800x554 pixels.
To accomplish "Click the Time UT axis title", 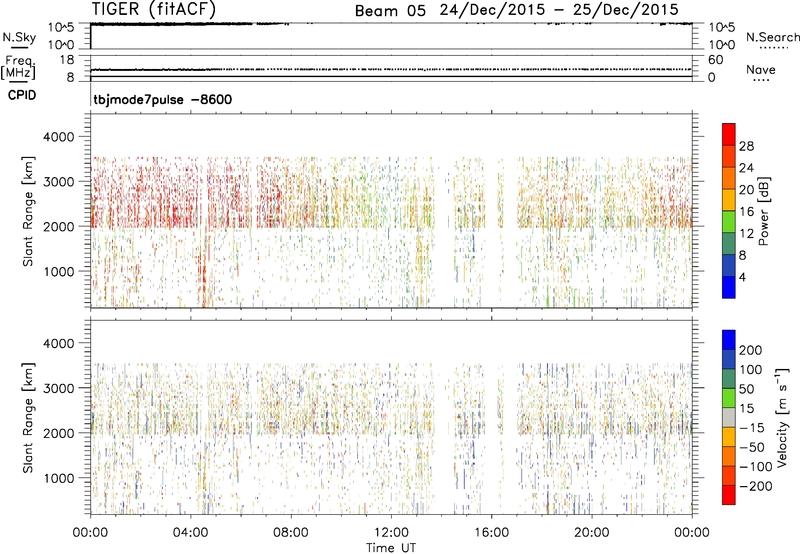I will click(391, 548).
